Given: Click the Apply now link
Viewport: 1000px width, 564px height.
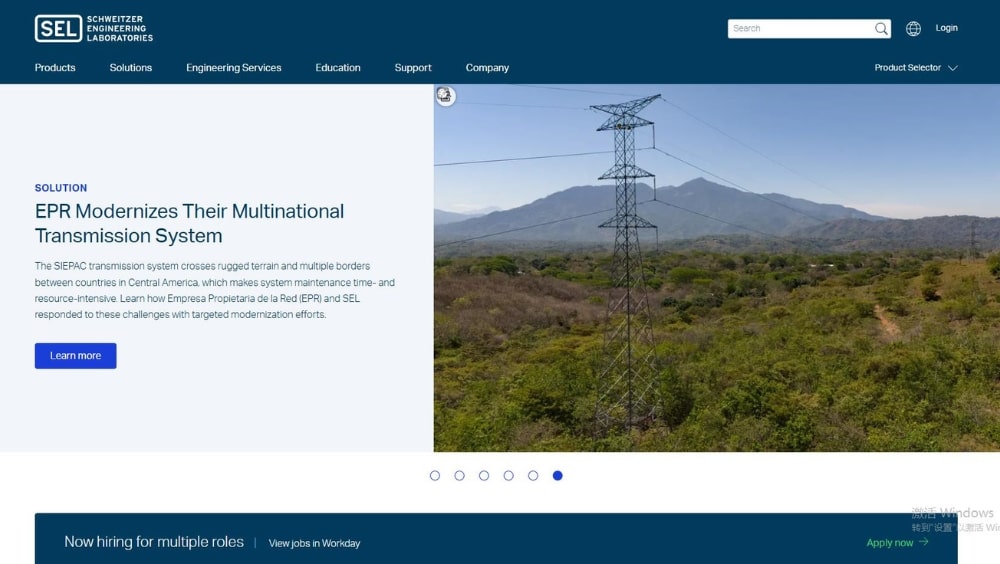Looking at the screenshot, I should pos(897,542).
